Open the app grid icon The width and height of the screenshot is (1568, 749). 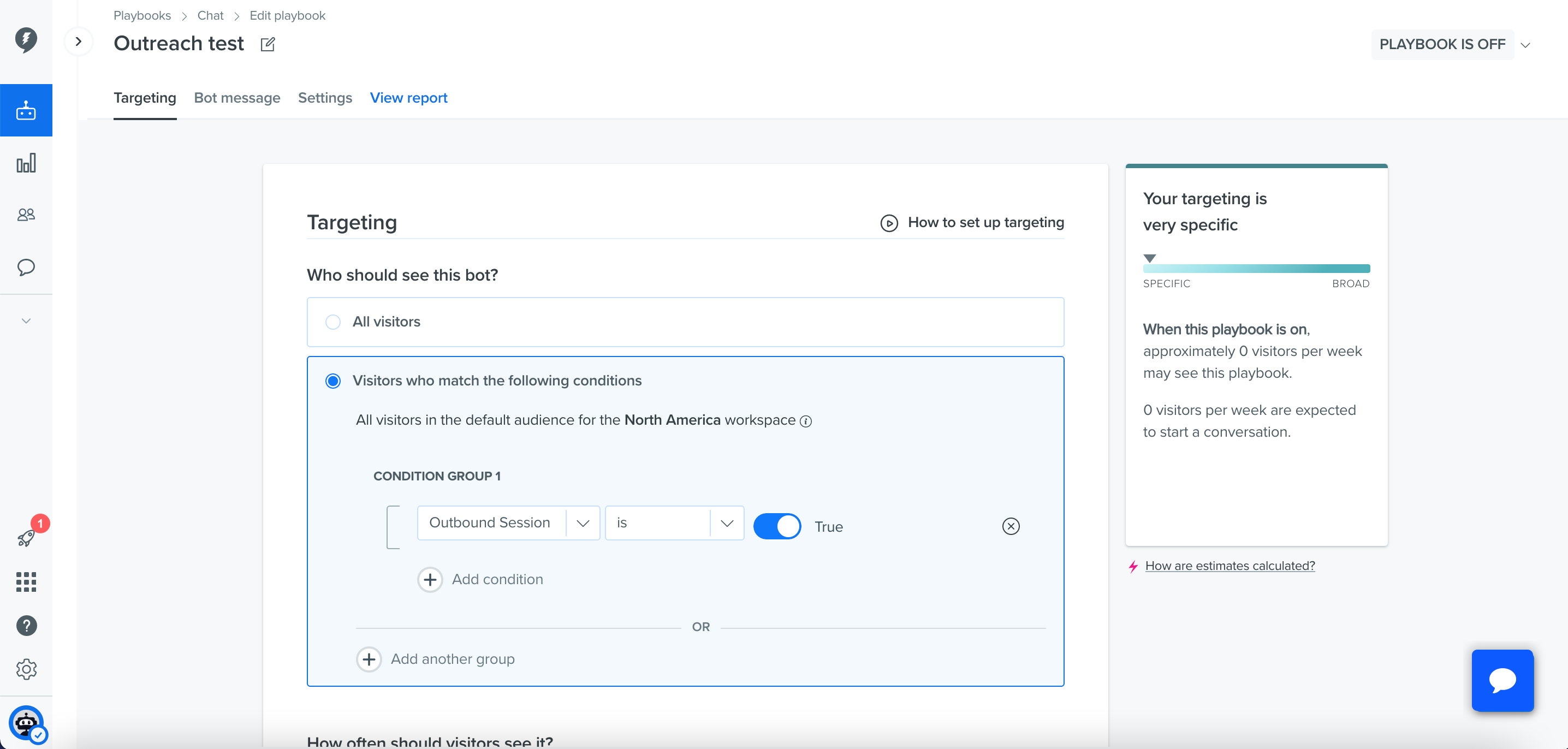coord(26,582)
